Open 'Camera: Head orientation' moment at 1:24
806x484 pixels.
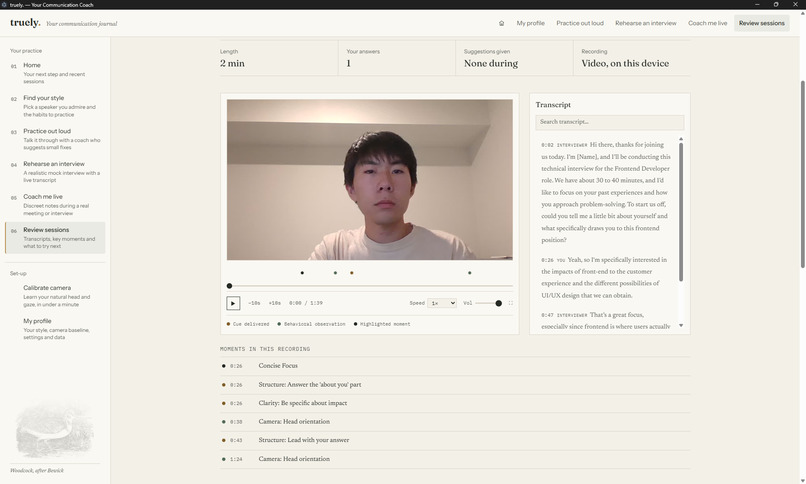click(x=455, y=459)
